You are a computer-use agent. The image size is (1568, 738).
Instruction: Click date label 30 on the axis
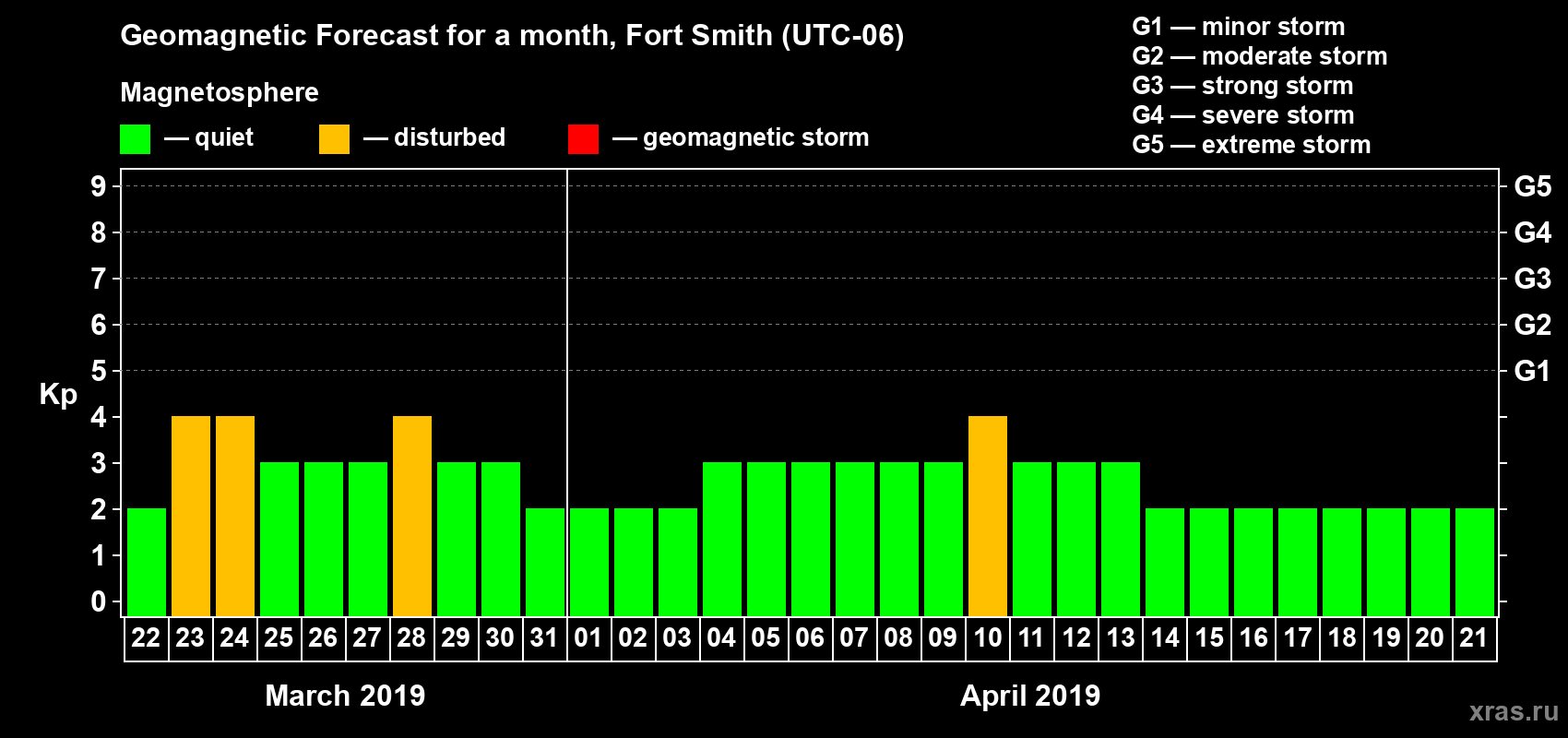[500, 637]
